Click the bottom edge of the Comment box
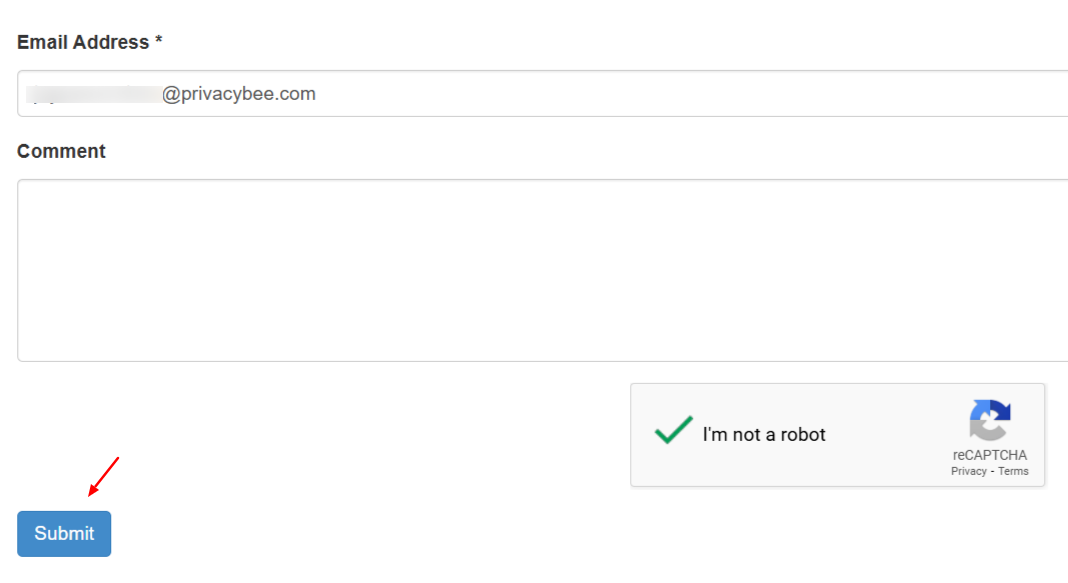 (543, 361)
